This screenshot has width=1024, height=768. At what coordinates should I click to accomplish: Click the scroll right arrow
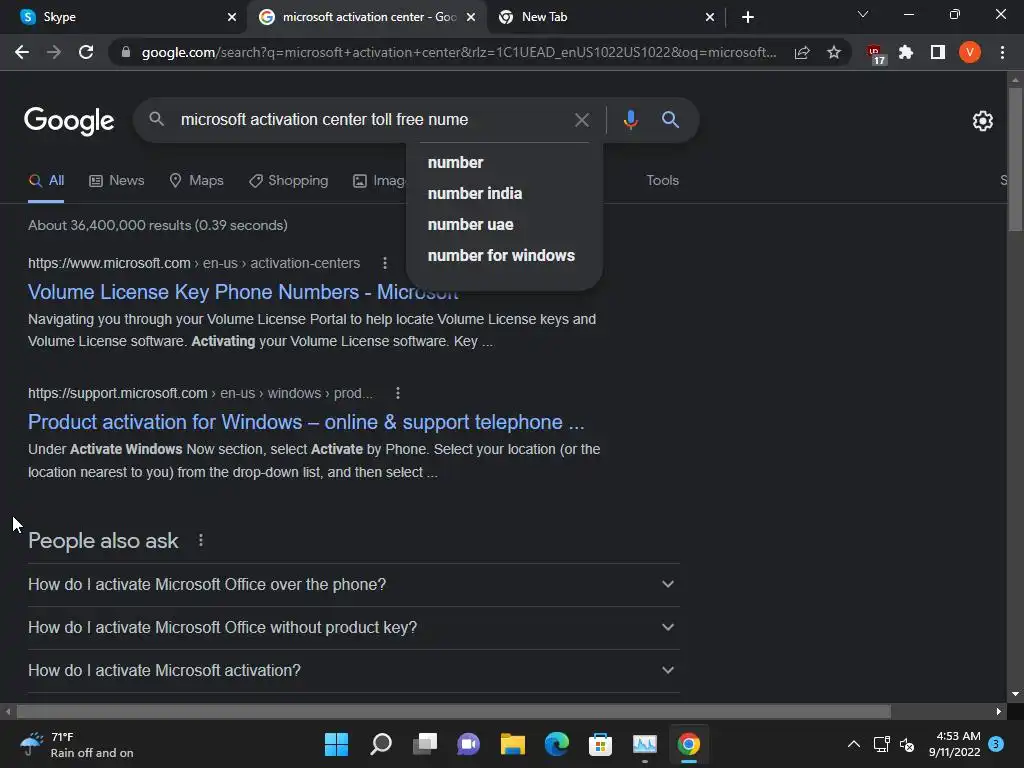(999, 711)
